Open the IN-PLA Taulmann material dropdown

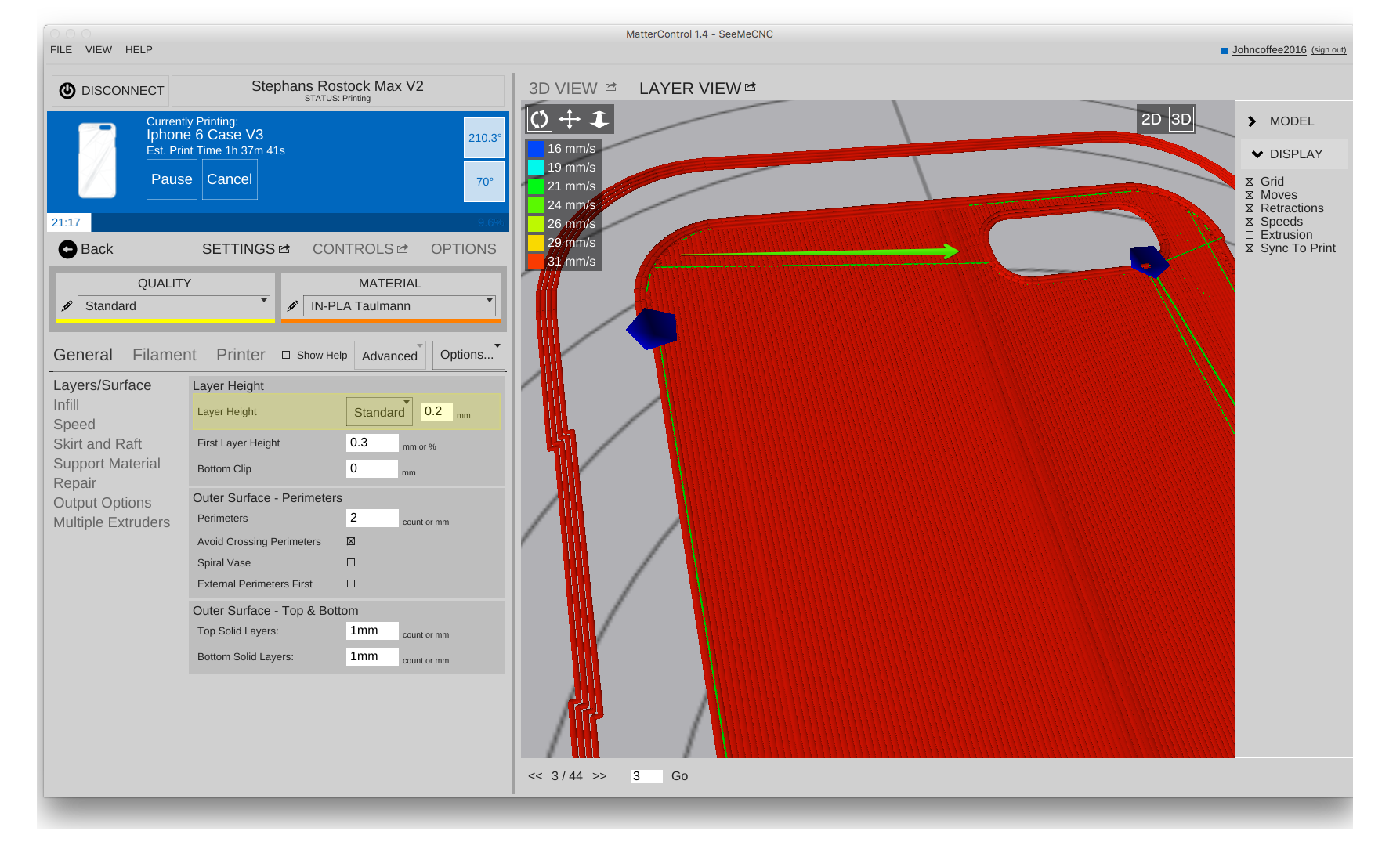(399, 305)
